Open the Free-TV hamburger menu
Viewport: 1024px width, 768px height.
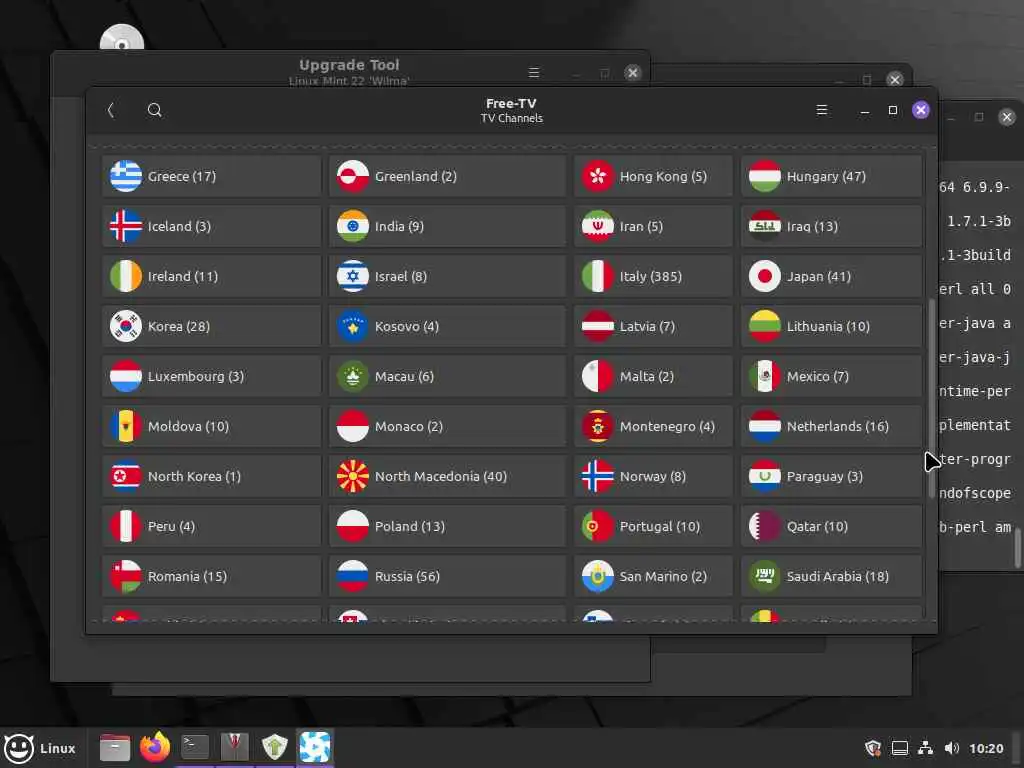click(x=822, y=110)
